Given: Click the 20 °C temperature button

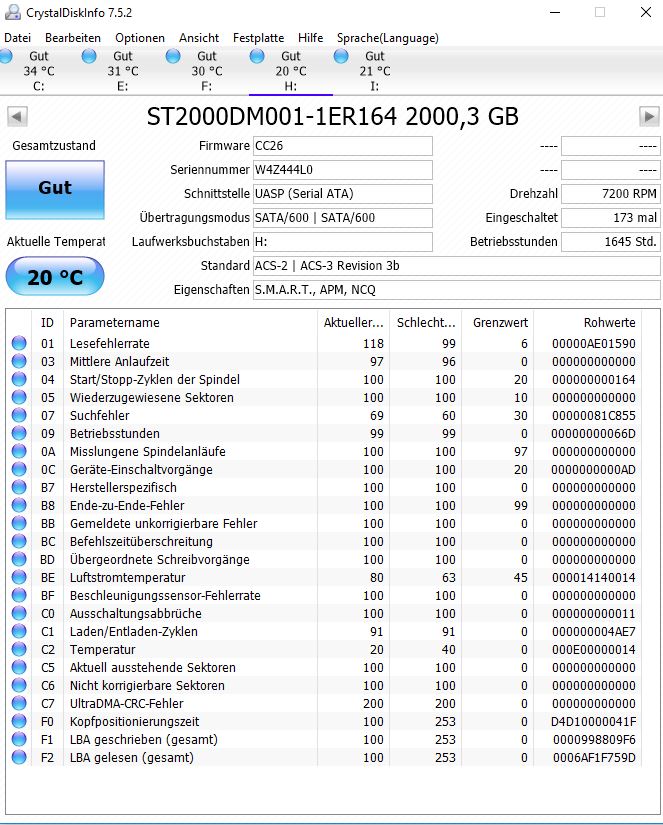Looking at the screenshot, I should pyautogui.click(x=55, y=277).
